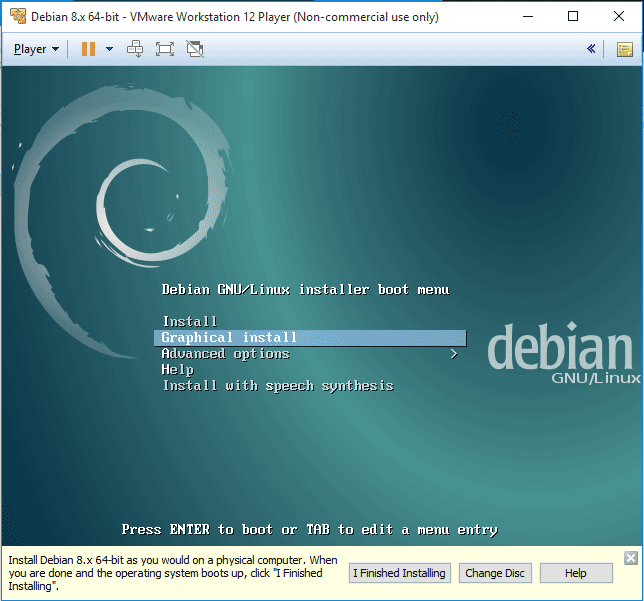
Task: Open Advanced options entry
Action: [x=225, y=354]
